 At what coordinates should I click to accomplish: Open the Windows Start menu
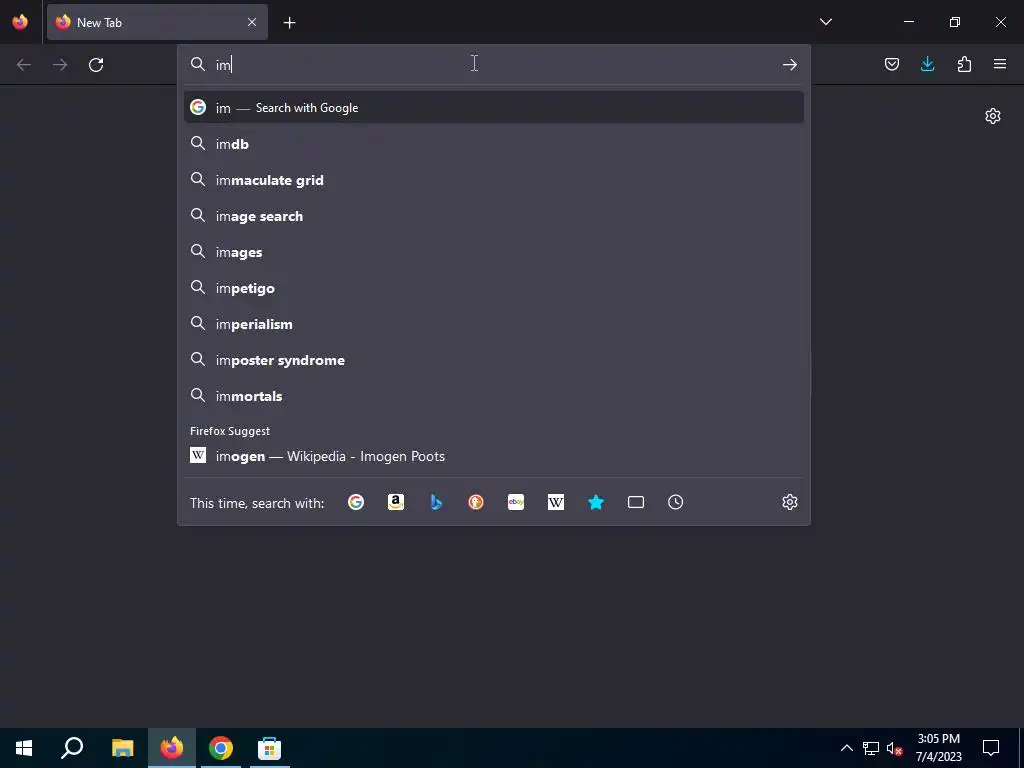pos(24,748)
